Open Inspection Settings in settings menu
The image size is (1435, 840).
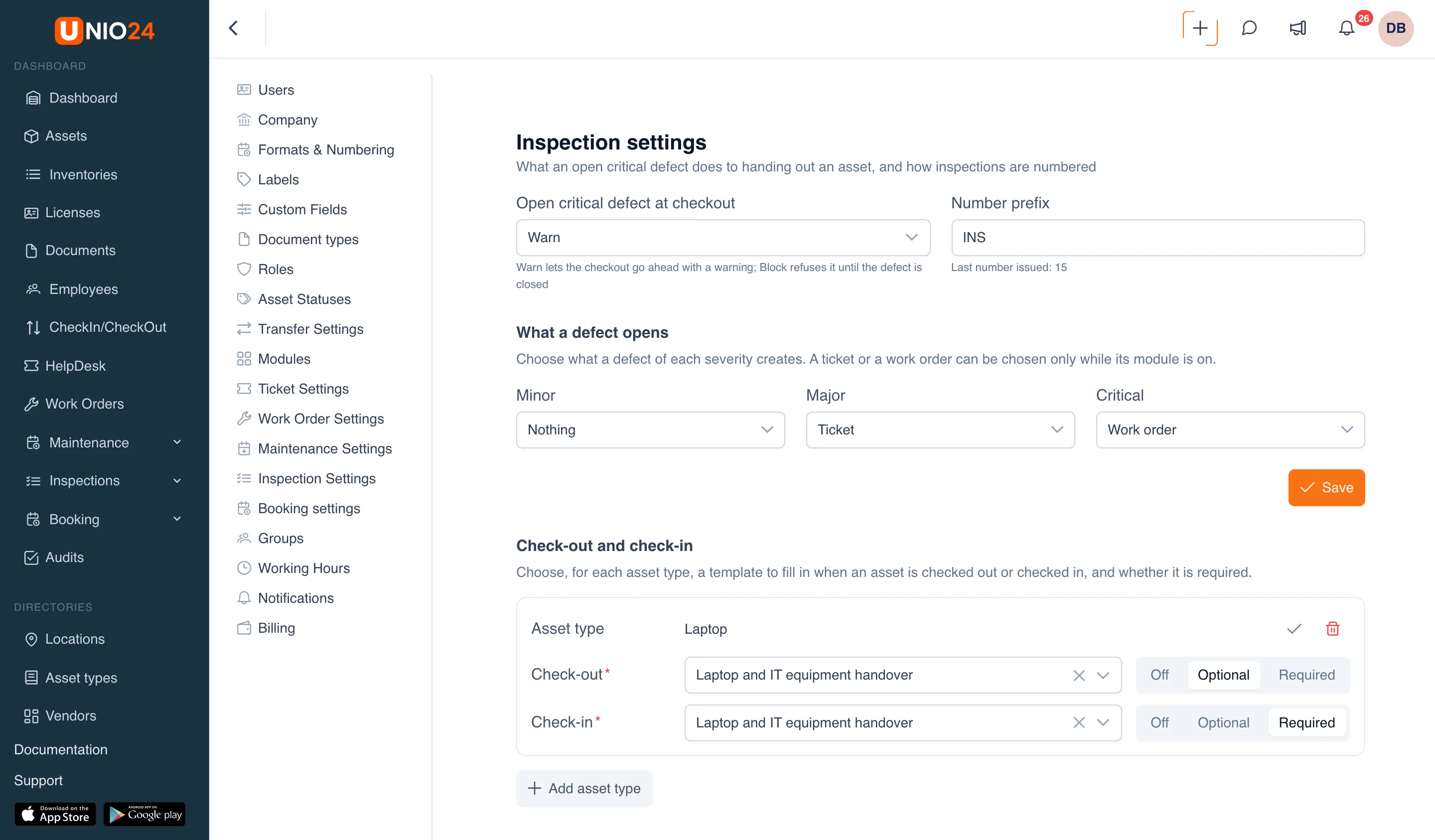pos(306,478)
